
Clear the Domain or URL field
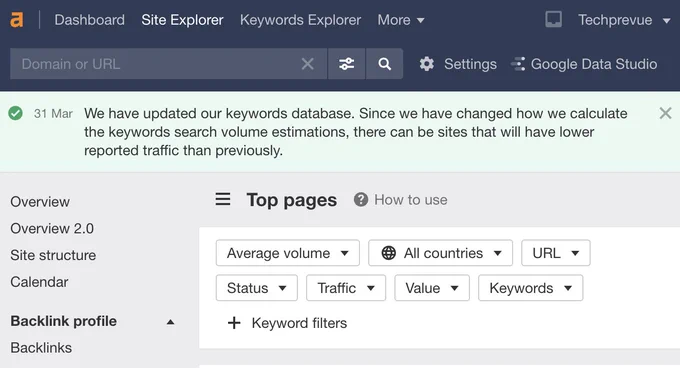click(x=307, y=64)
